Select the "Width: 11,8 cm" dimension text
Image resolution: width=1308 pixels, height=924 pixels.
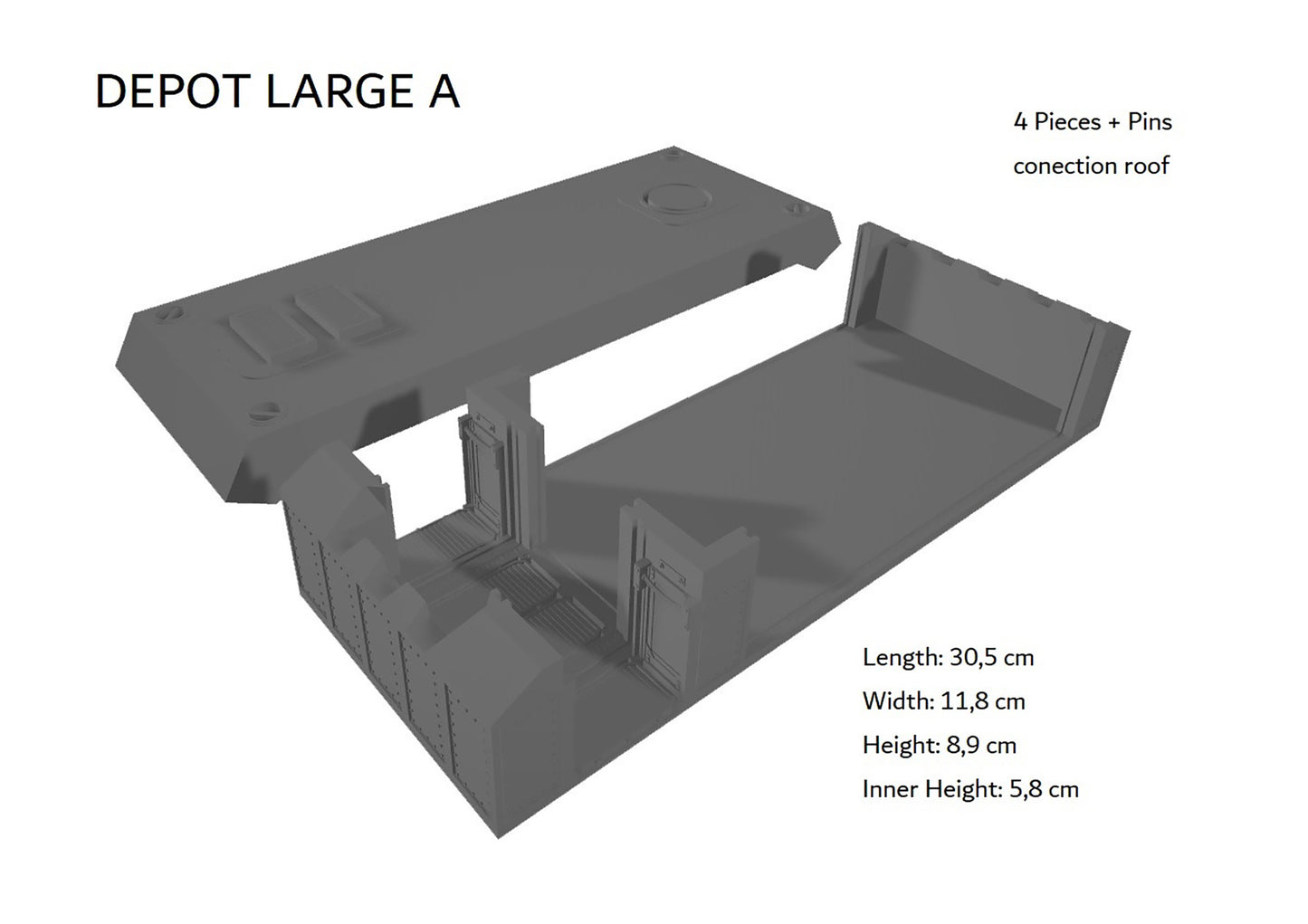943,701
